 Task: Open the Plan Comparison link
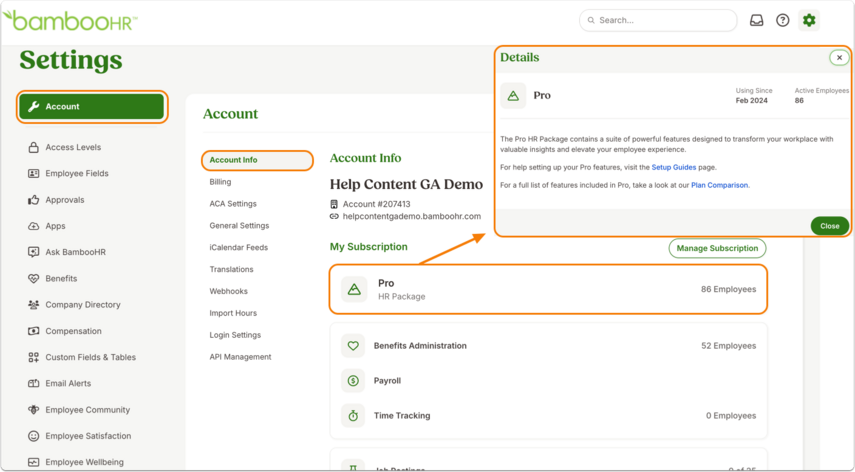click(719, 185)
